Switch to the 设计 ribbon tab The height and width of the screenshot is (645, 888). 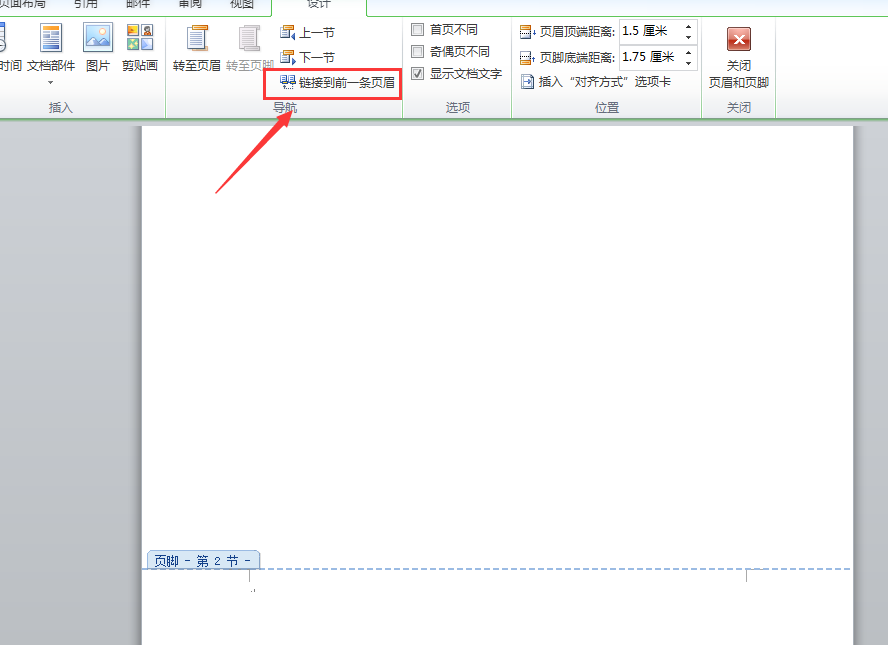(319, 5)
